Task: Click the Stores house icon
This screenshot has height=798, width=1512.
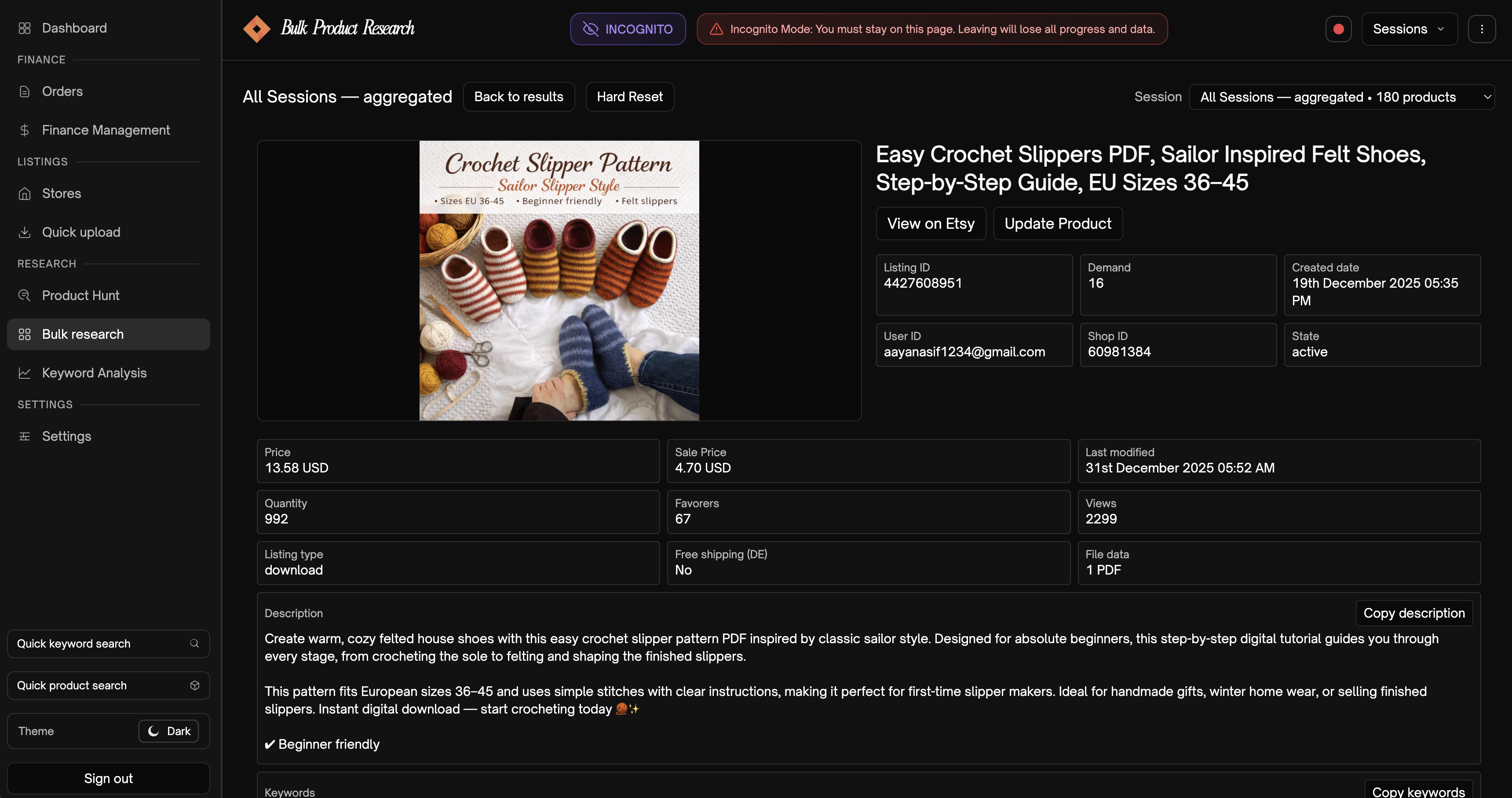Action: pyautogui.click(x=24, y=194)
